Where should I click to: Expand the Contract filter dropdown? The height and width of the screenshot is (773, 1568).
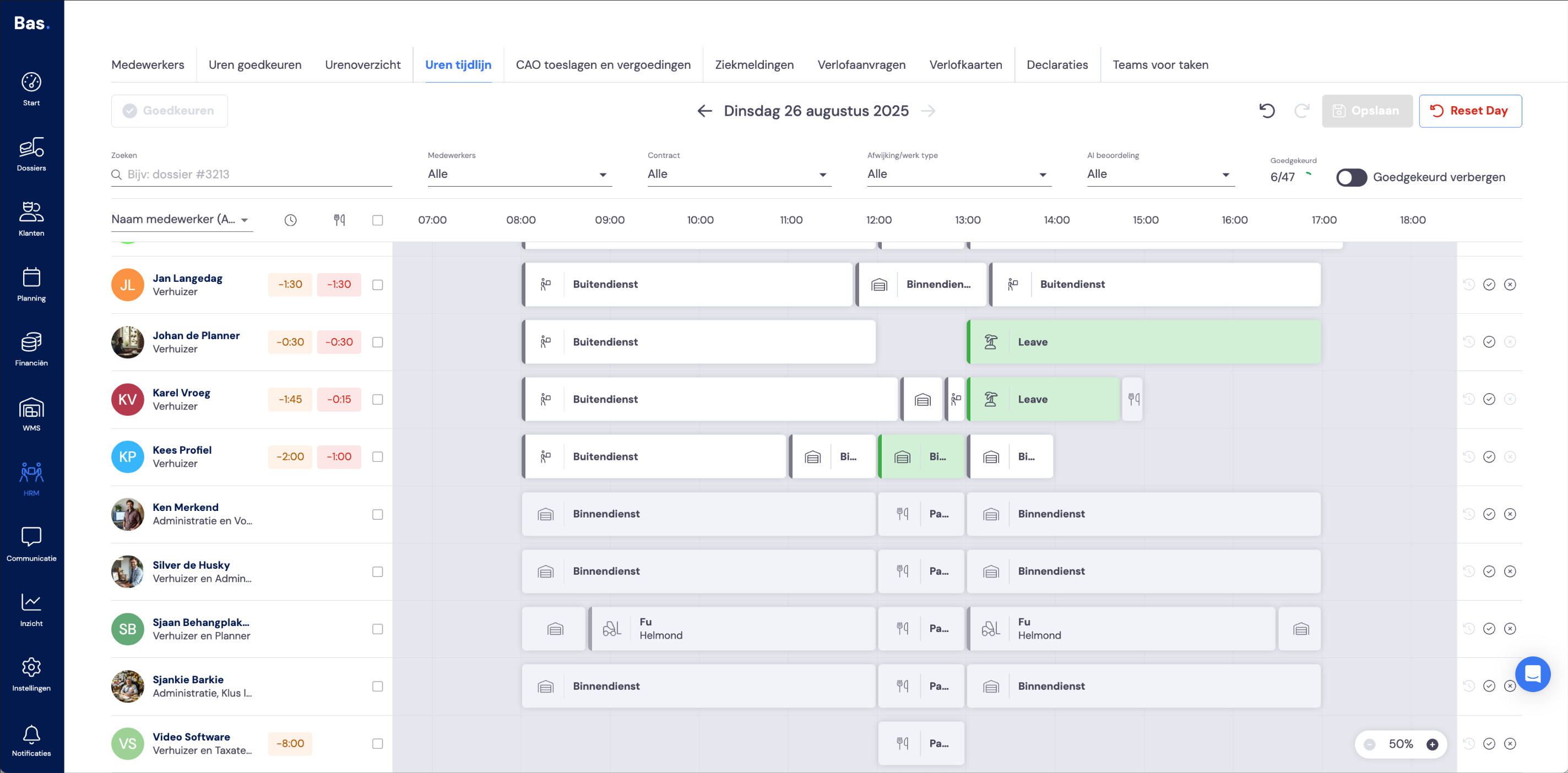coord(739,174)
